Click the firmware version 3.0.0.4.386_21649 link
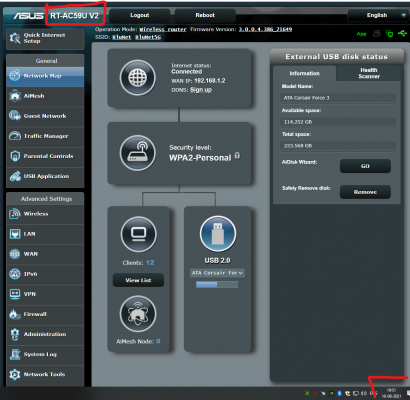The height and width of the screenshot is (400, 410). tap(265, 29)
